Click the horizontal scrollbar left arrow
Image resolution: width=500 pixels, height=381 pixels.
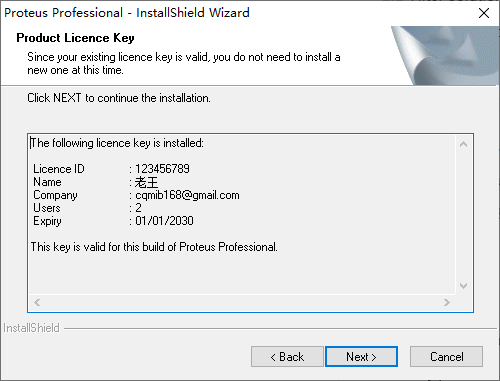[37, 302]
